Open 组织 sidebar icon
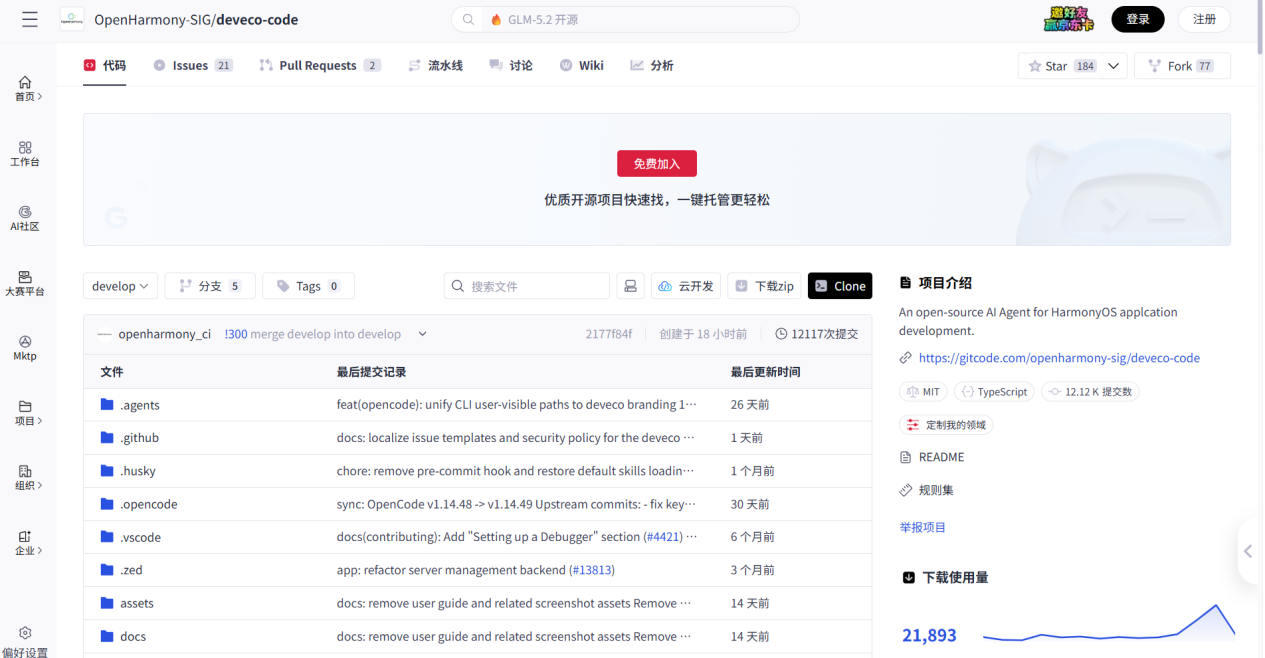The image size is (1265, 658). click(x=25, y=471)
